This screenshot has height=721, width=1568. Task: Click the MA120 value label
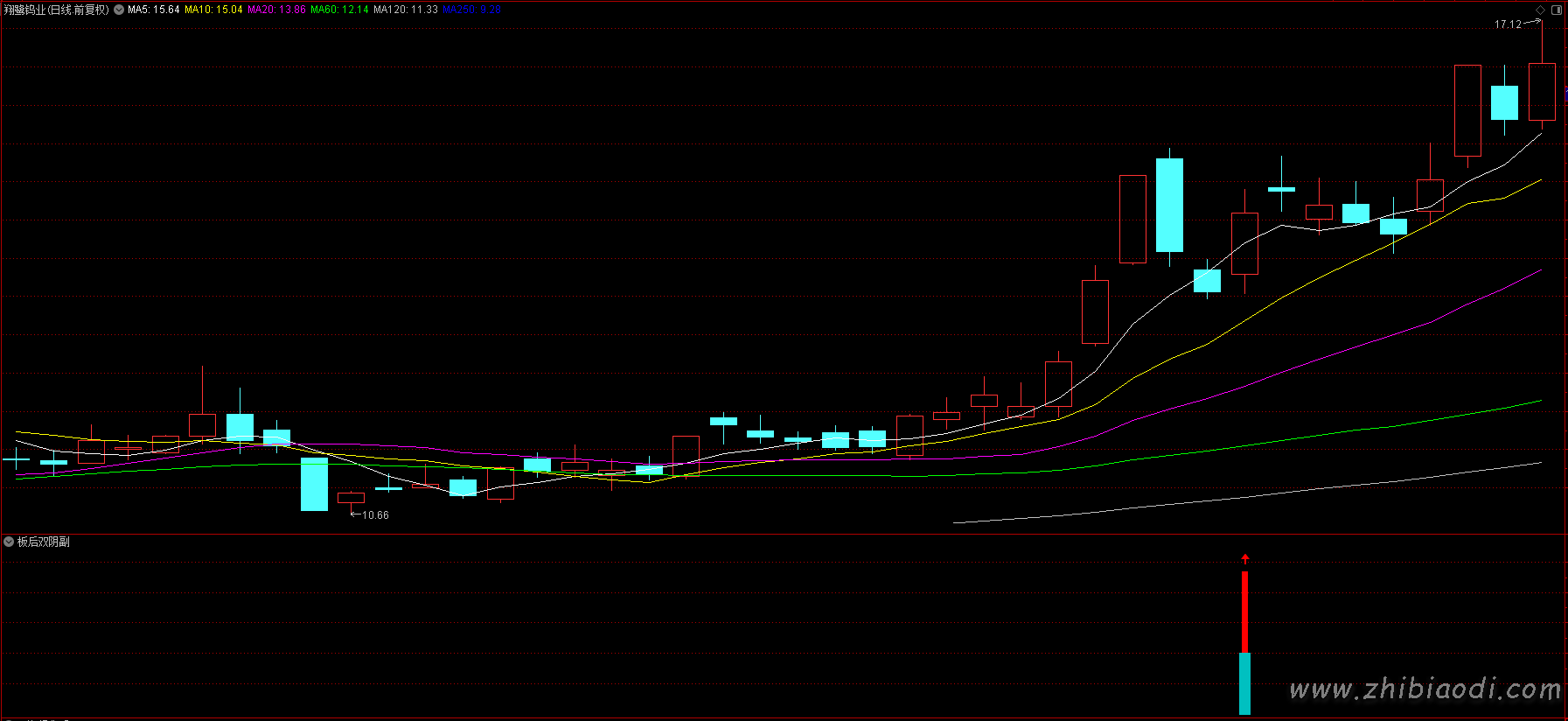click(x=405, y=10)
